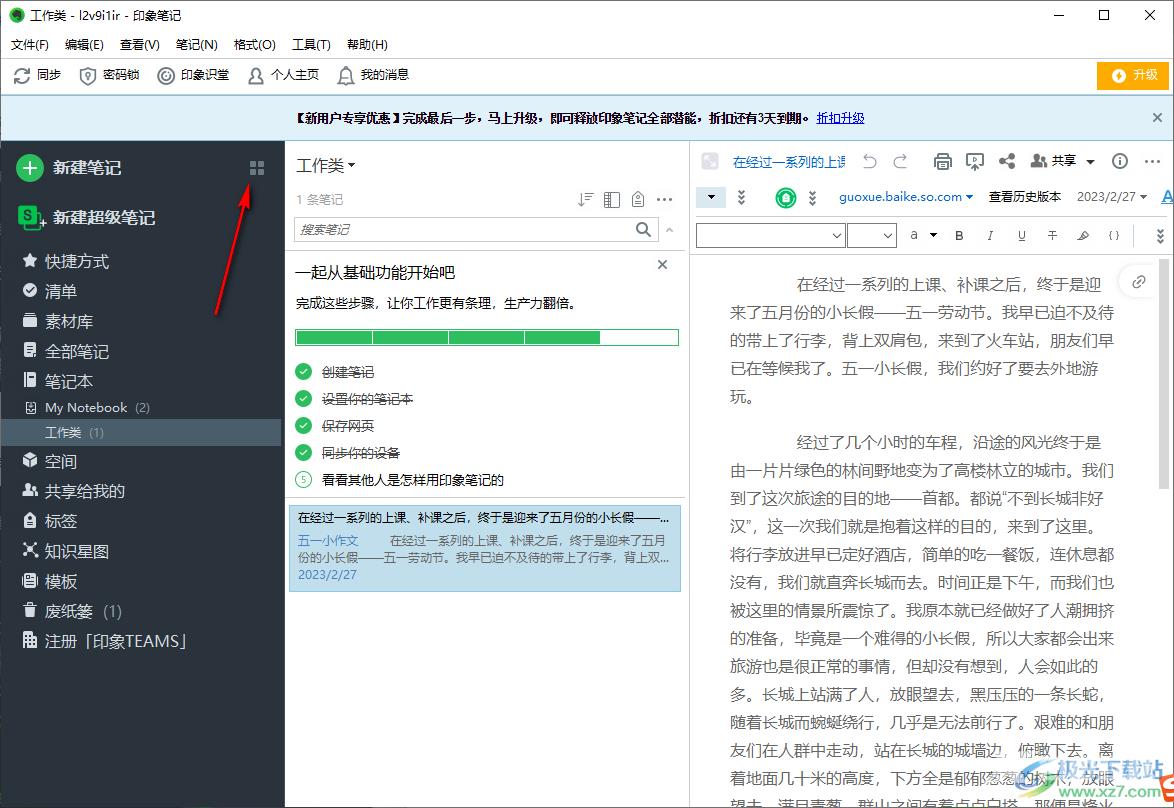This screenshot has height=808, width=1174.
Task: Click 查看历史版本 view history
Action: tap(1024, 197)
